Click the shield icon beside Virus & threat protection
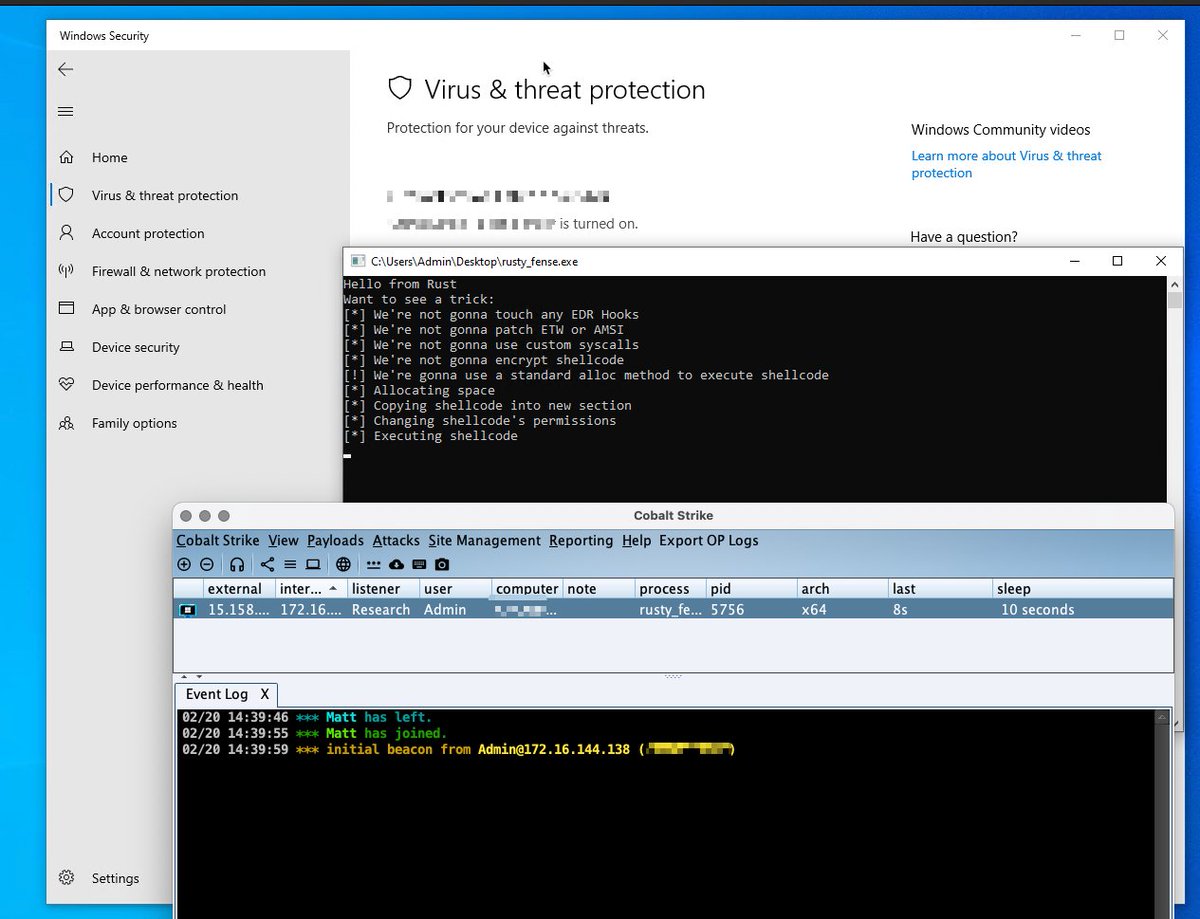This screenshot has height=919, width=1200. 66,195
